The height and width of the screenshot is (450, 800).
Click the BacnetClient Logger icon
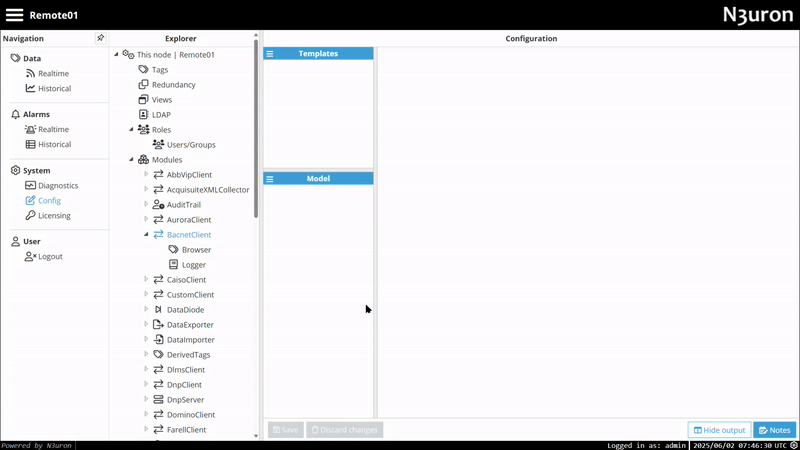173,264
